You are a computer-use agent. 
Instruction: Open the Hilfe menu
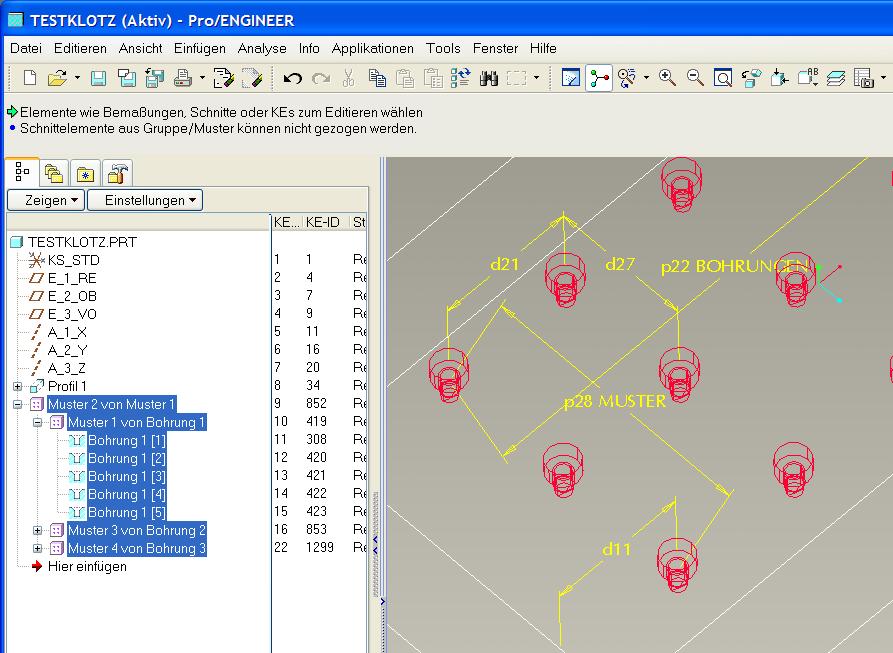[543, 48]
